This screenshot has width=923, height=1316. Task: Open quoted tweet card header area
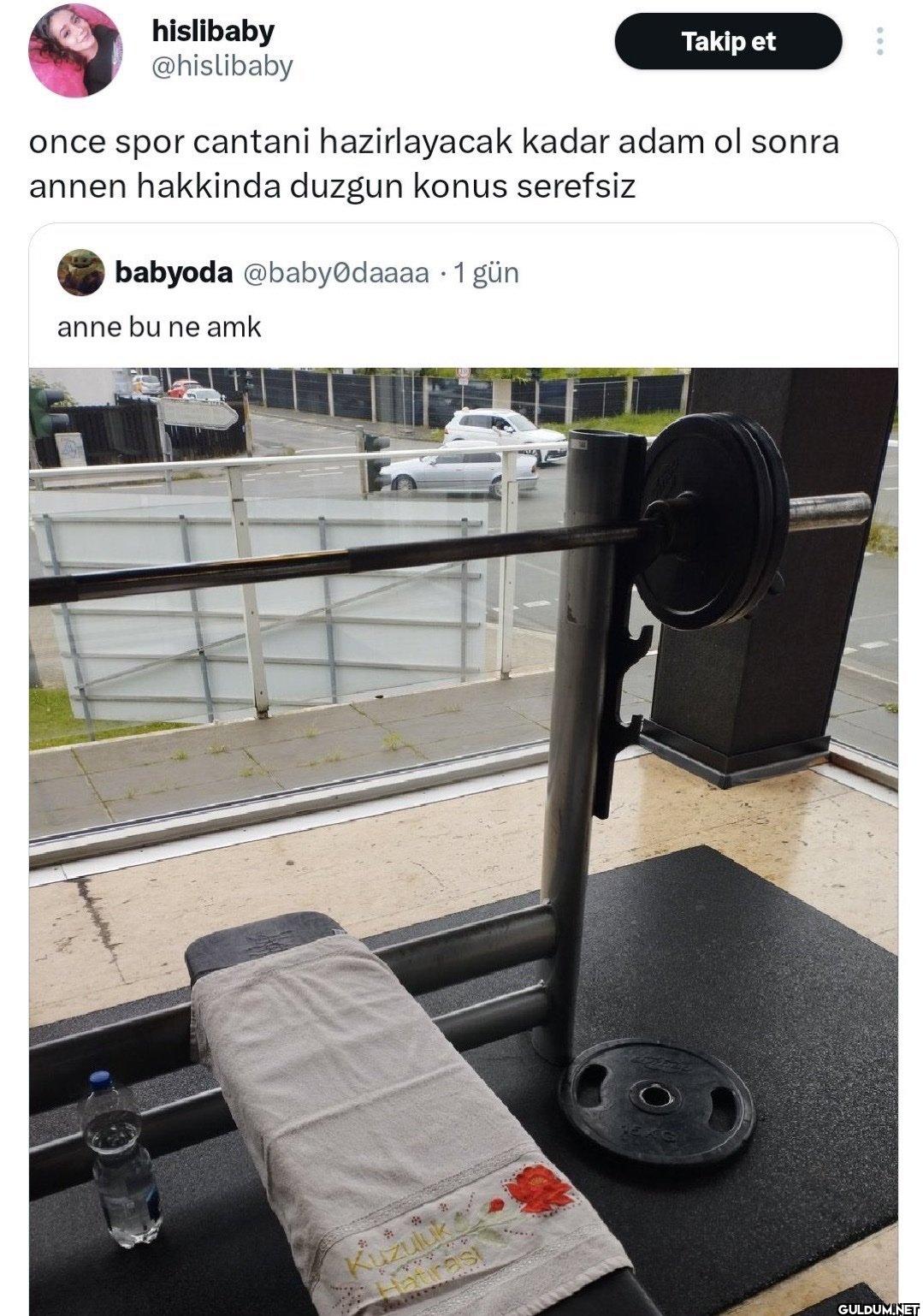coord(288,273)
